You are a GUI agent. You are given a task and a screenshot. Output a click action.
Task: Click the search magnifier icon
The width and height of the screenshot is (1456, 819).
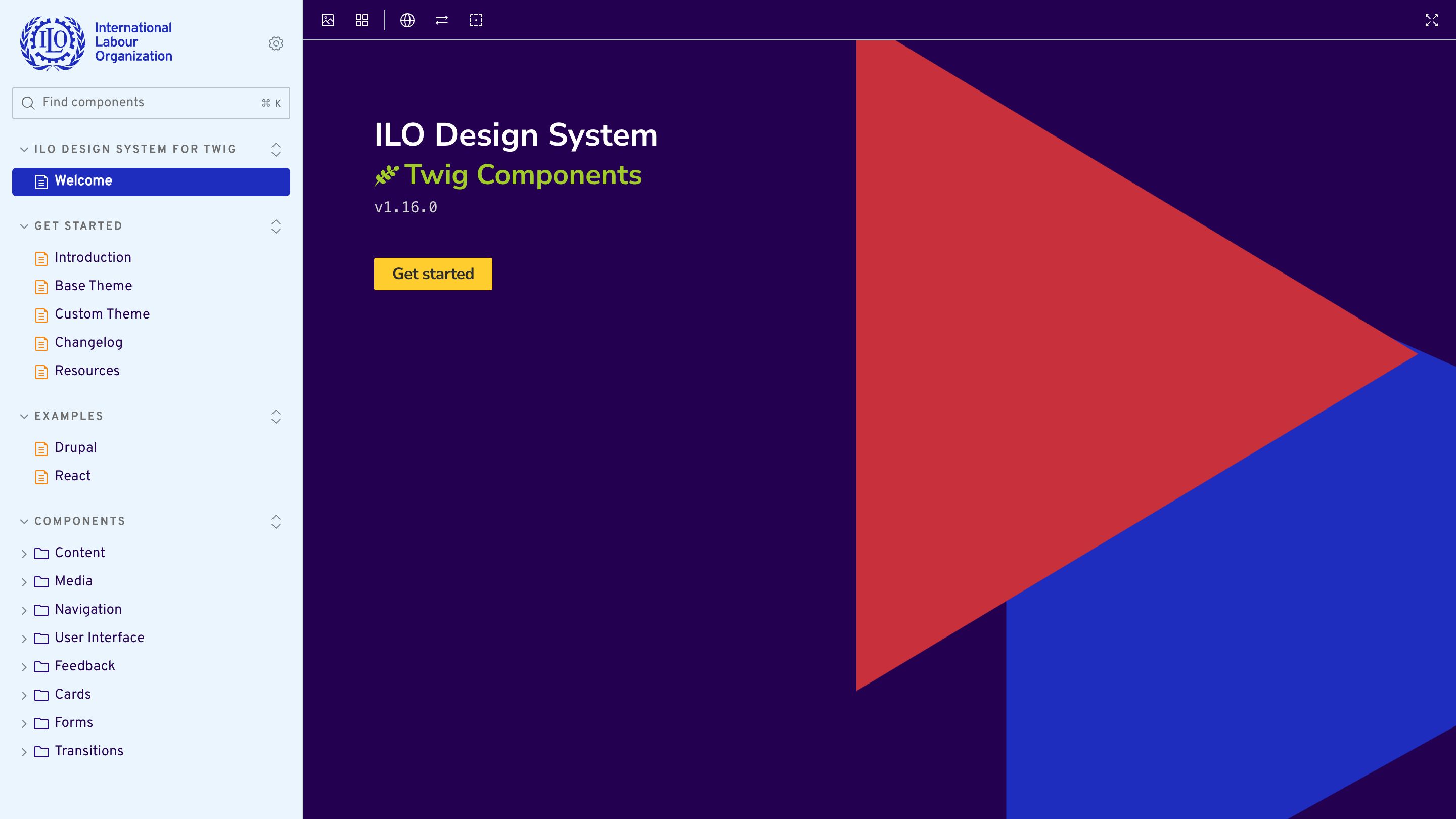pyautogui.click(x=28, y=103)
